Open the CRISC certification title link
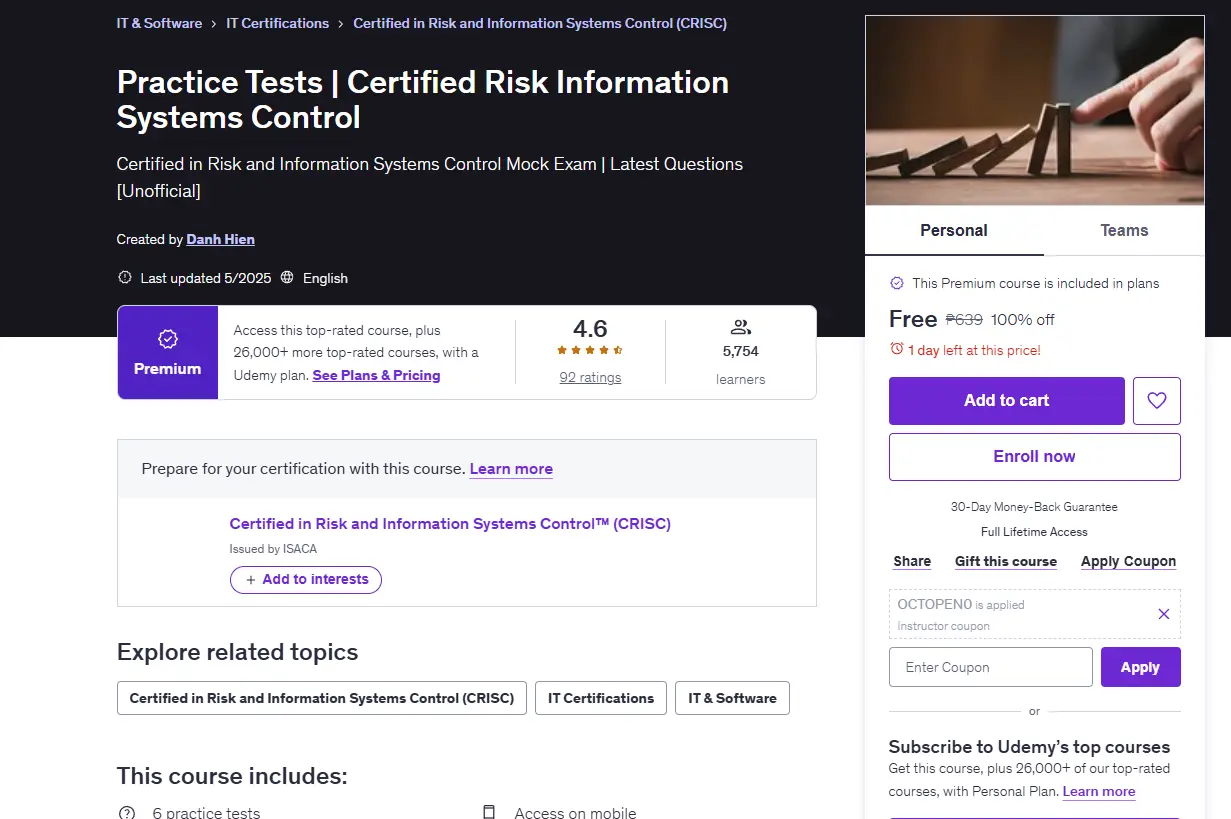Image resolution: width=1231 pixels, height=819 pixels. tap(450, 523)
